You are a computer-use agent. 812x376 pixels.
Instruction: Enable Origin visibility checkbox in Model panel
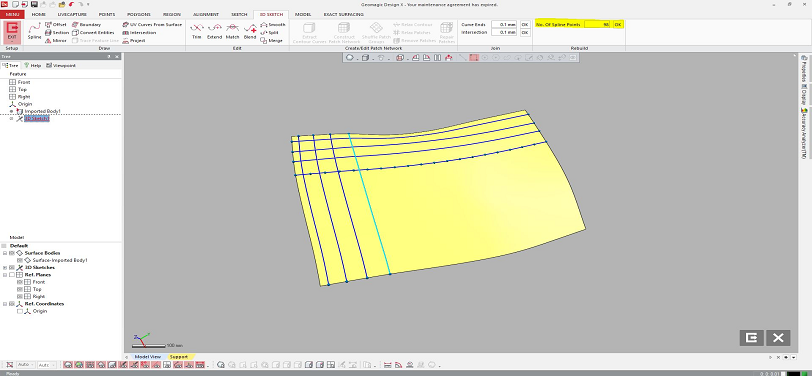(20, 311)
